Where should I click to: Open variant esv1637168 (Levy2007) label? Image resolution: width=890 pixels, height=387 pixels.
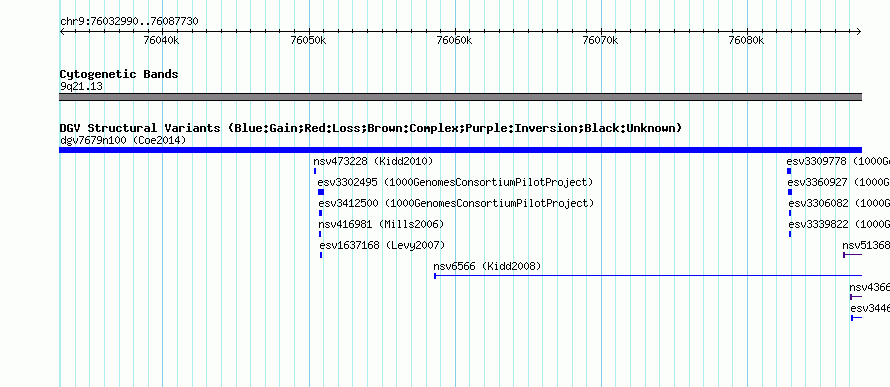pos(382,246)
